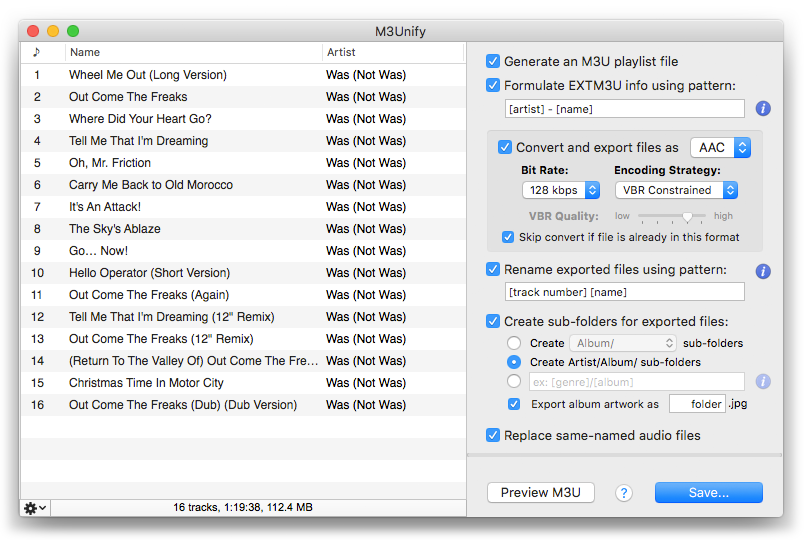Image resolution: width=804 pixels, height=540 pixels.
Task: Click the Preview M3U button
Action: coord(540,493)
